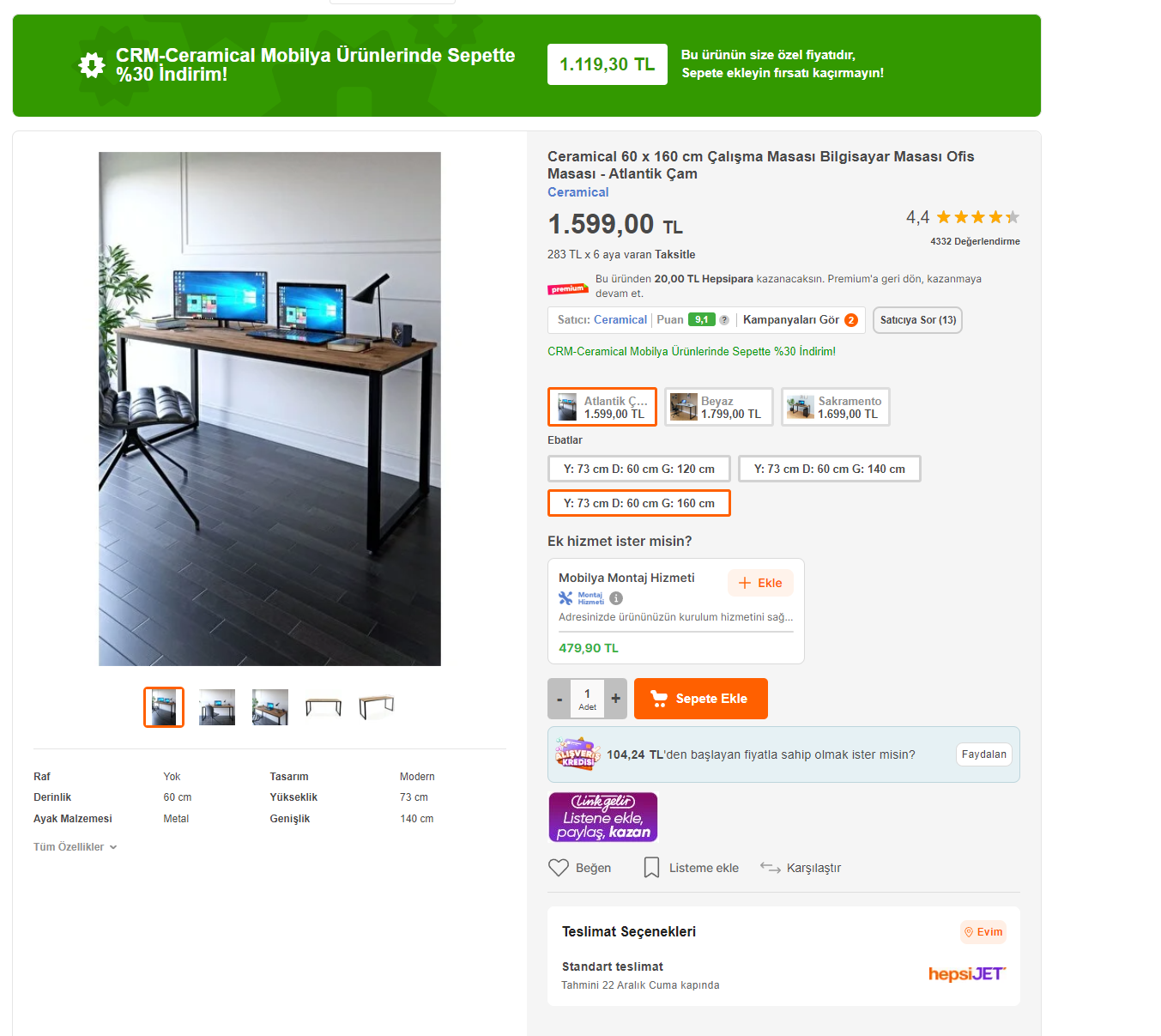Click the Evim location pin badge
The image size is (1161, 1036).
tap(983, 932)
